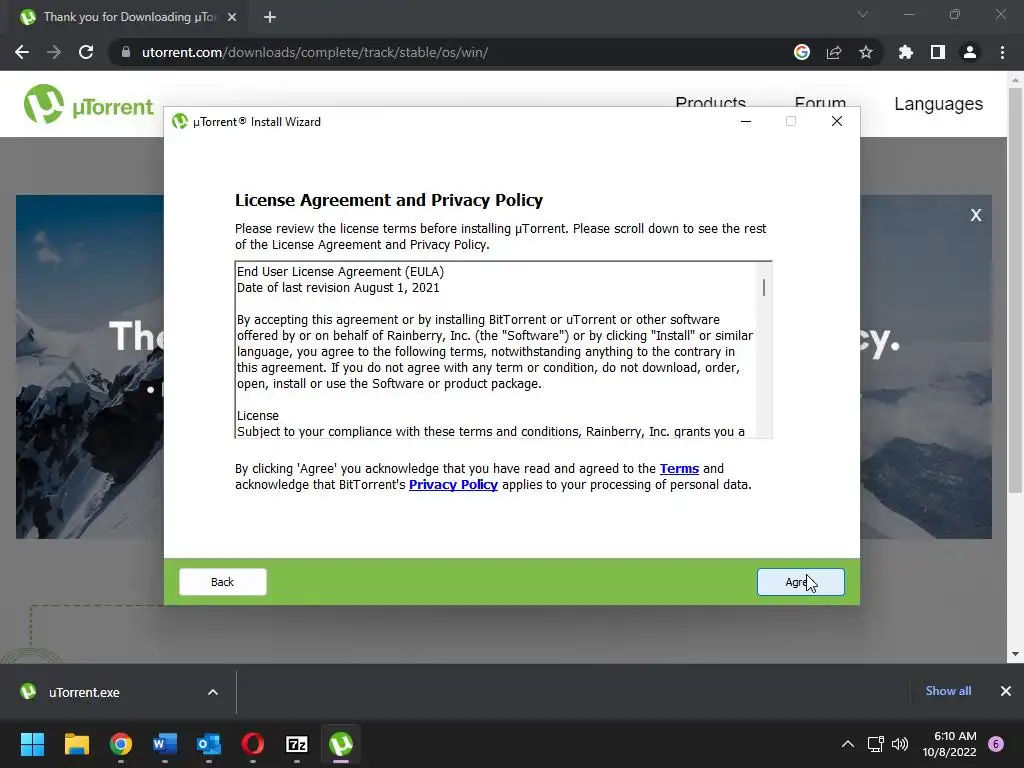The width and height of the screenshot is (1024, 768).
Task: Reload the page with the refresh icon
Action: 86,52
